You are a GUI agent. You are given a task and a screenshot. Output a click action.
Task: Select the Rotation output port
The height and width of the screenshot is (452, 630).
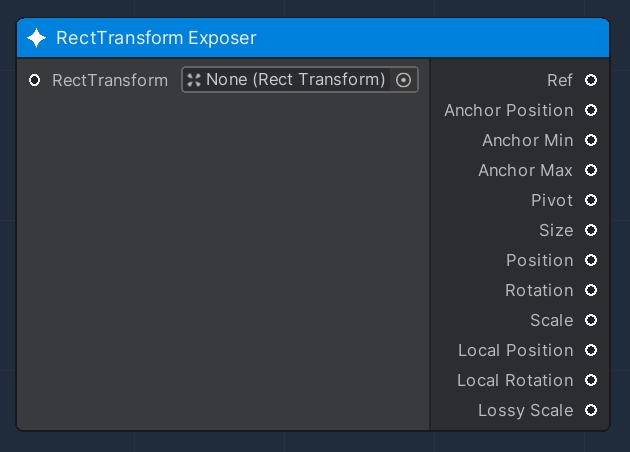click(591, 290)
